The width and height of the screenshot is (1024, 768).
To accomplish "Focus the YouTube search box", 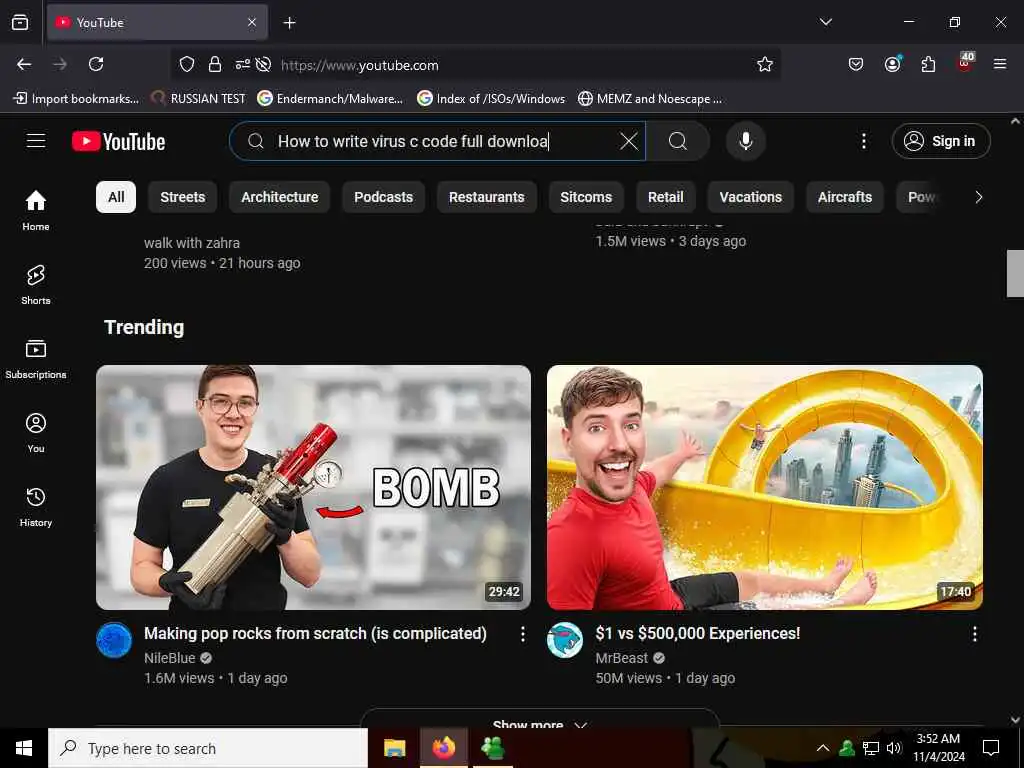I will pos(438,141).
